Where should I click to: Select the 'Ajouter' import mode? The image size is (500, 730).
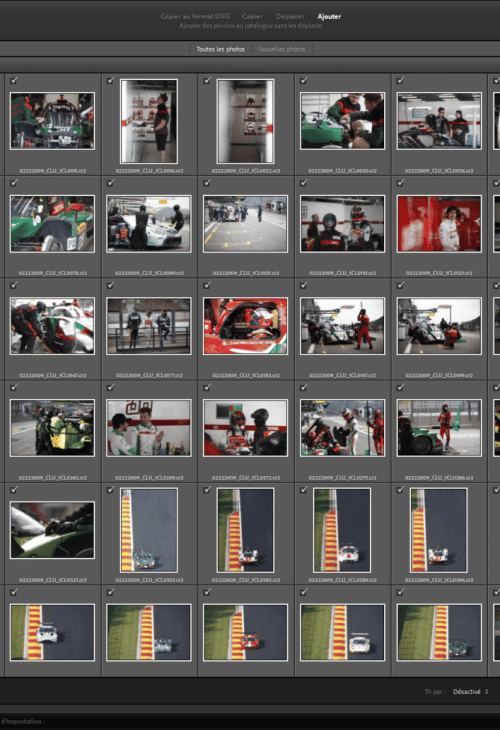click(x=329, y=16)
